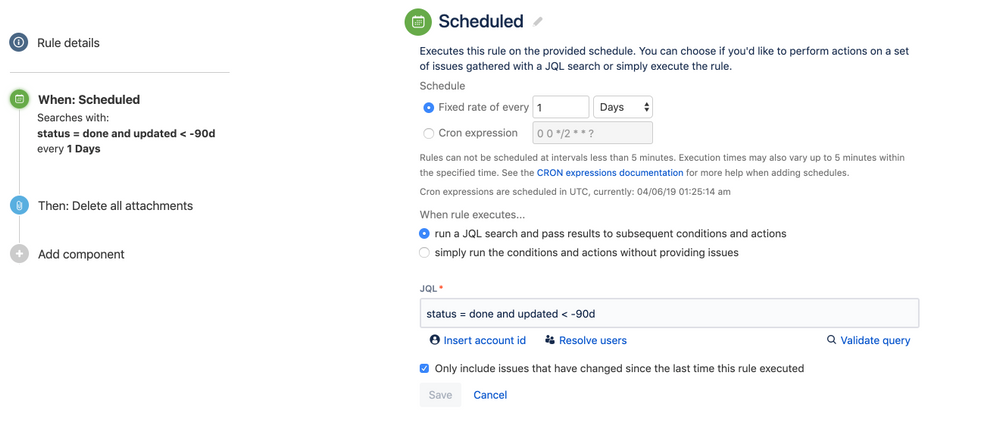Open the Days interval unit dropdown
999x447 pixels.
pos(623,107)
